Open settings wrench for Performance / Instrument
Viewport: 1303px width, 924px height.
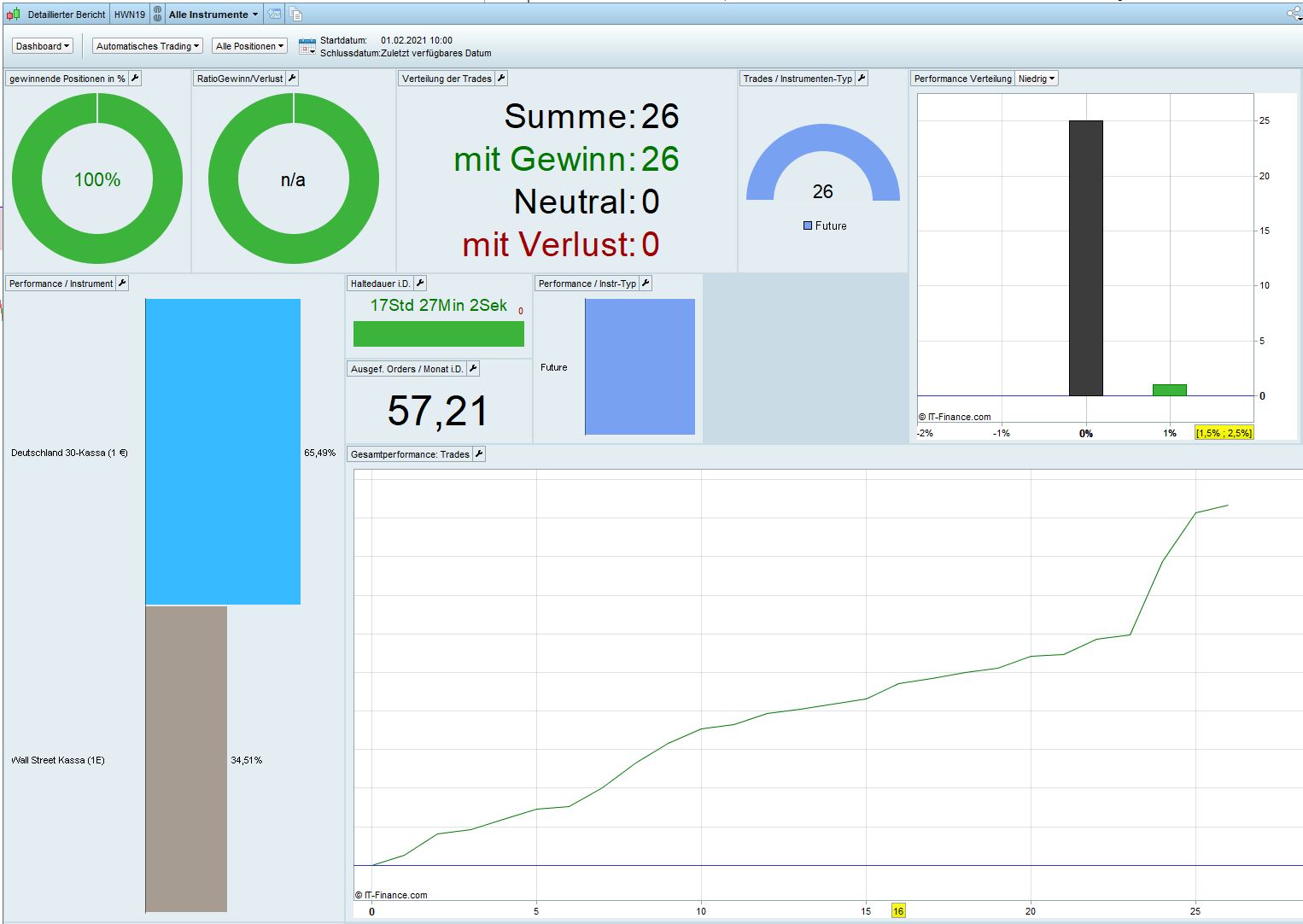tap(122, 284)
